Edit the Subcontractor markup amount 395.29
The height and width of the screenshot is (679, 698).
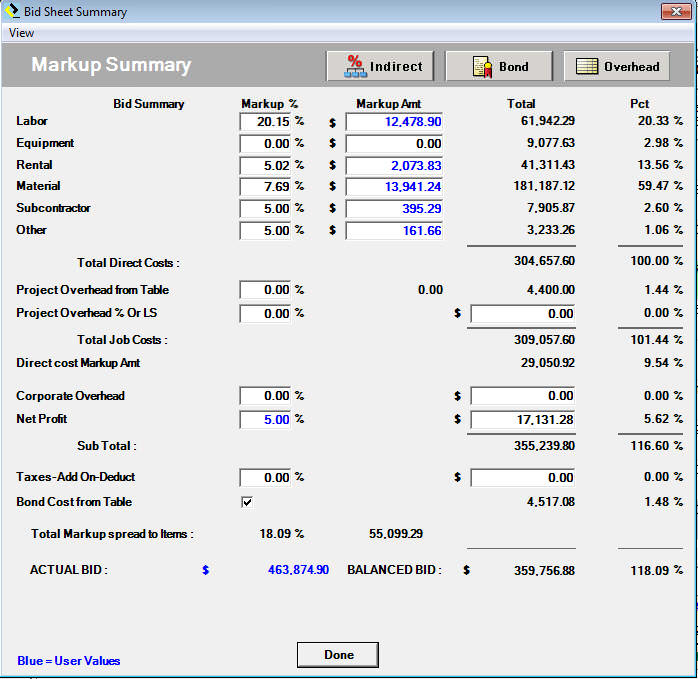(x=394, y=208)
